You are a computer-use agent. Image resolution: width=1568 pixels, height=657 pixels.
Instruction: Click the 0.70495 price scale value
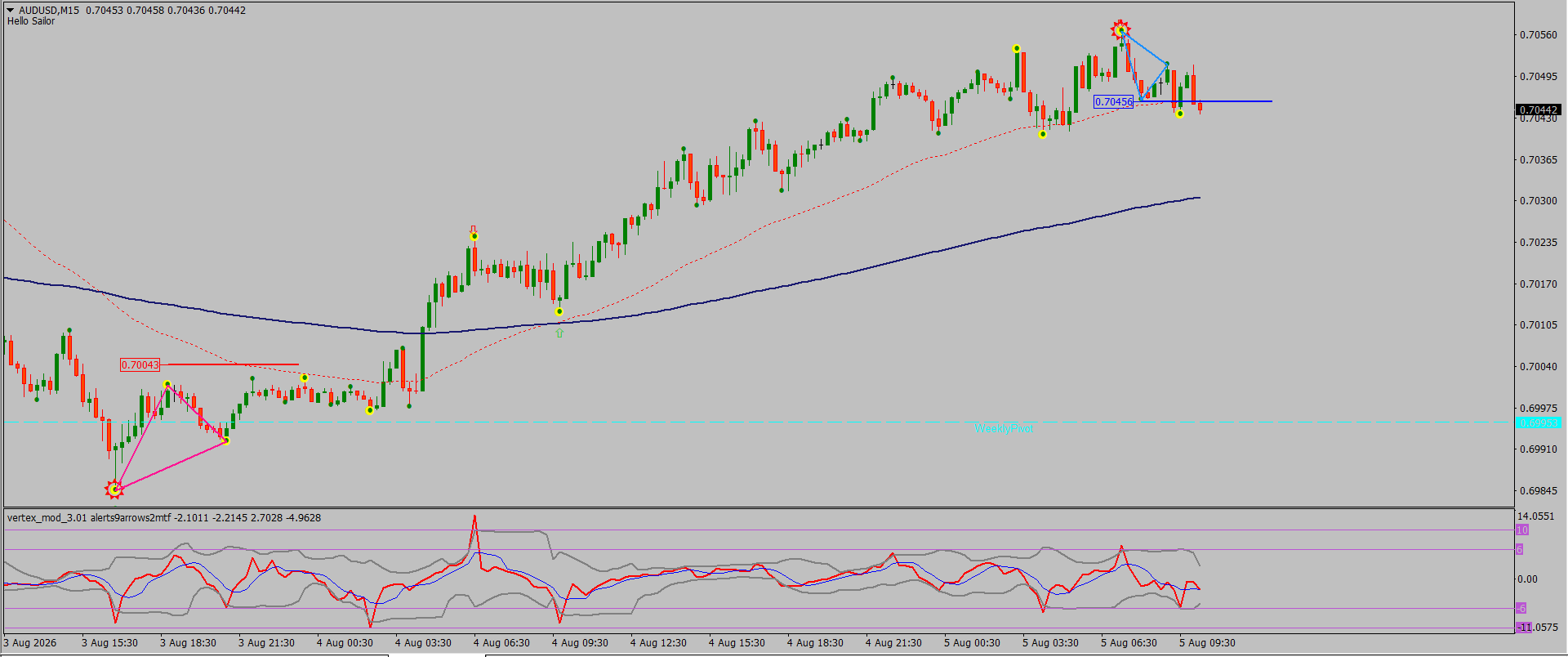tap(1538, 77)
